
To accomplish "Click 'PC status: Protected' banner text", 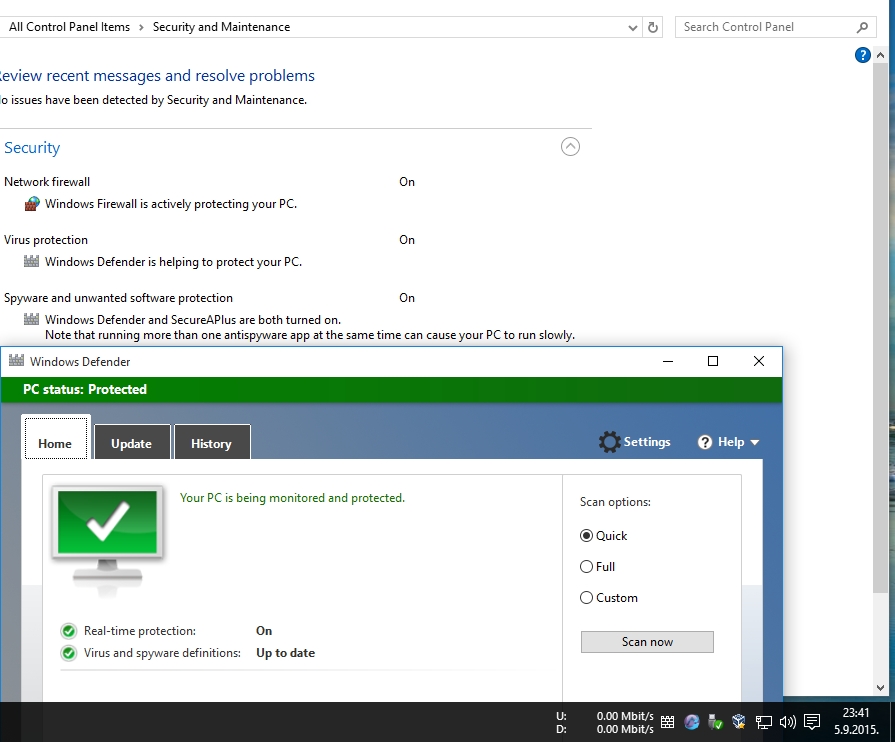I will tap(85, 389).
